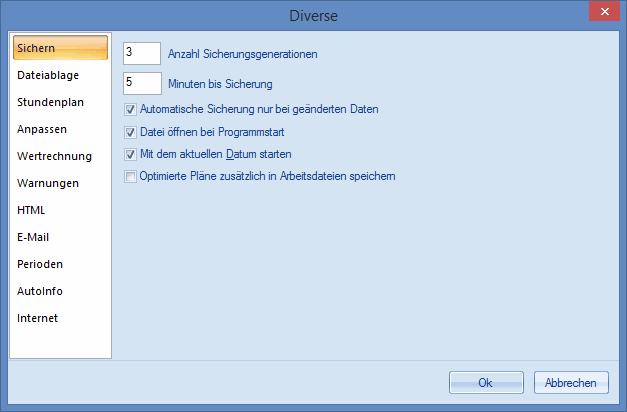The image size is (627, 412).
Task: Go to the Internet settings page
Action: coord(38,318)
